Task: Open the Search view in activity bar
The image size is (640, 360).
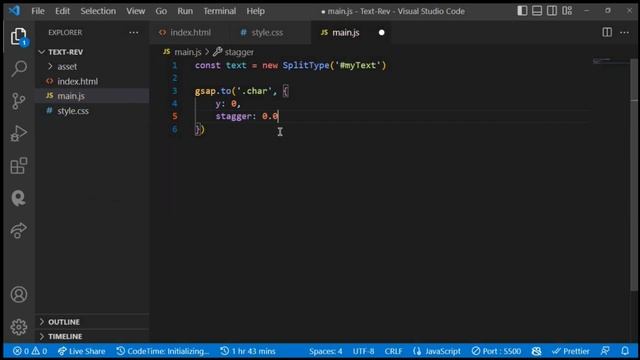Action: [x=19, y=69]
